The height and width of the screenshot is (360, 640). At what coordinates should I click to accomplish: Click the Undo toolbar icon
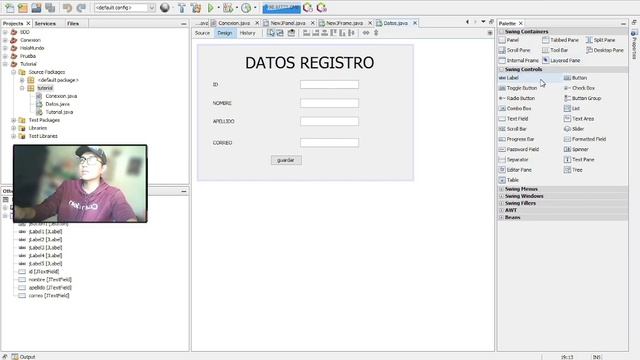pyautogui.click(x=67, y=7)
